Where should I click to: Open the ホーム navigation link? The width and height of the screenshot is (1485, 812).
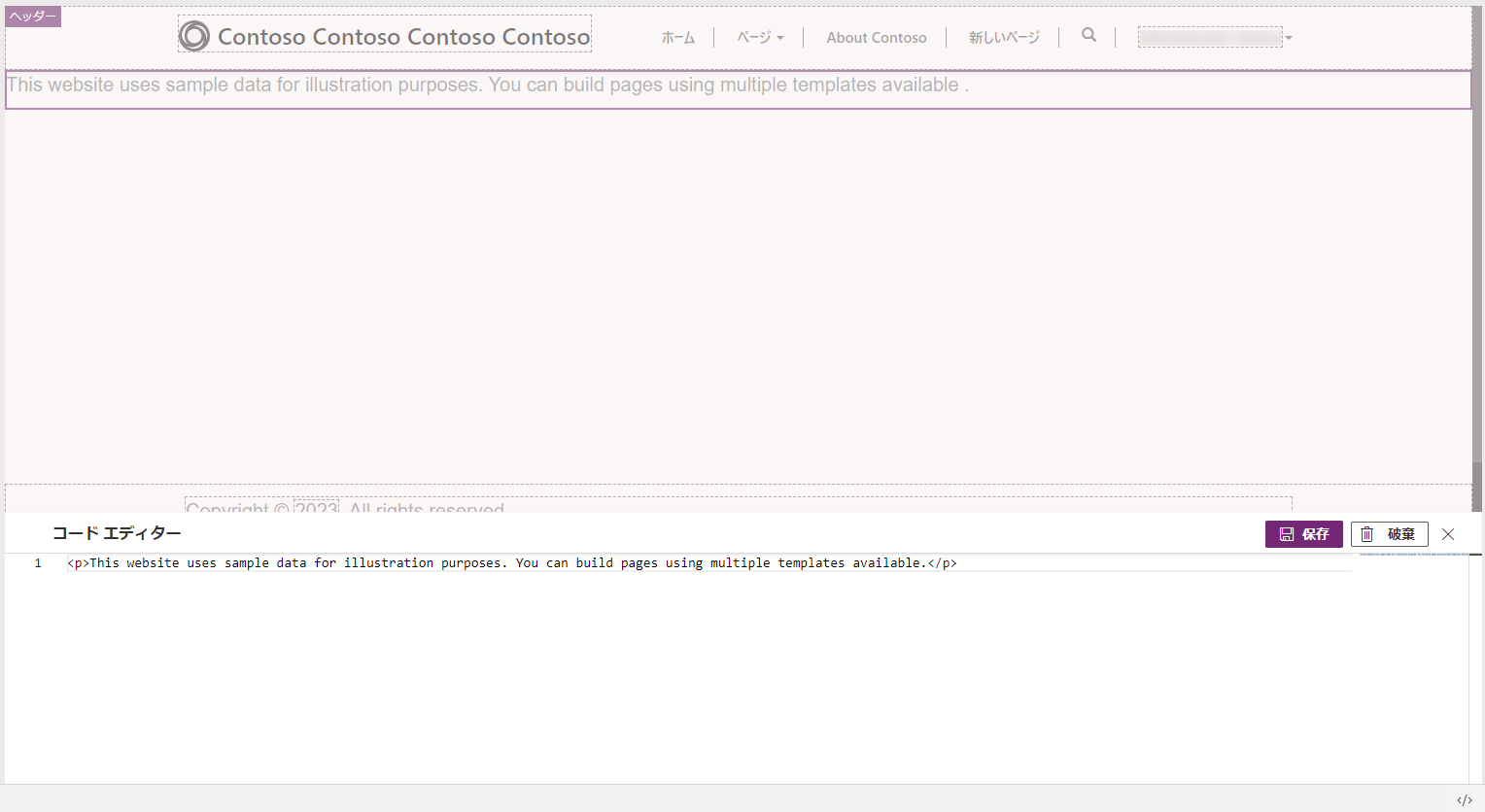[678, 37]
